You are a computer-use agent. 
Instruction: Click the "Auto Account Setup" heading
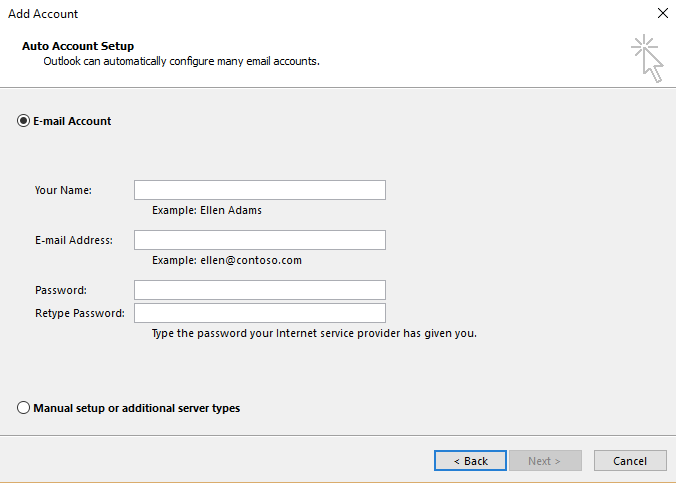coord(78,46)
